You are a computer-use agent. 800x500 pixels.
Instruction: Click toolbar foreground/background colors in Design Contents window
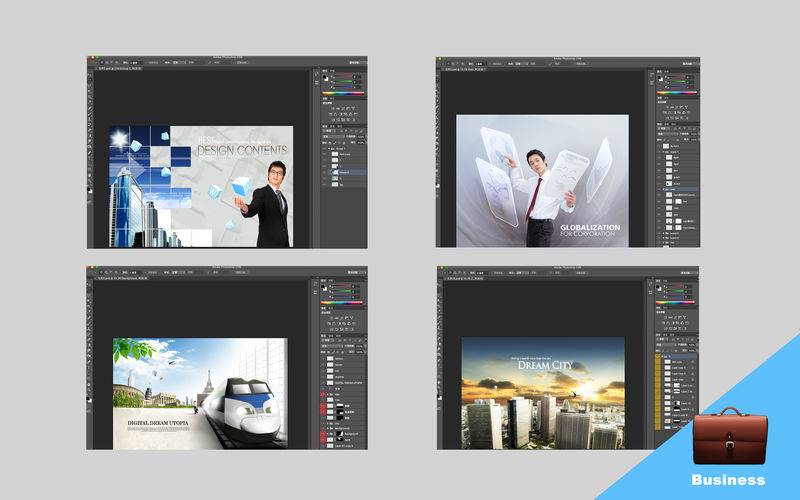pos(90,190)
